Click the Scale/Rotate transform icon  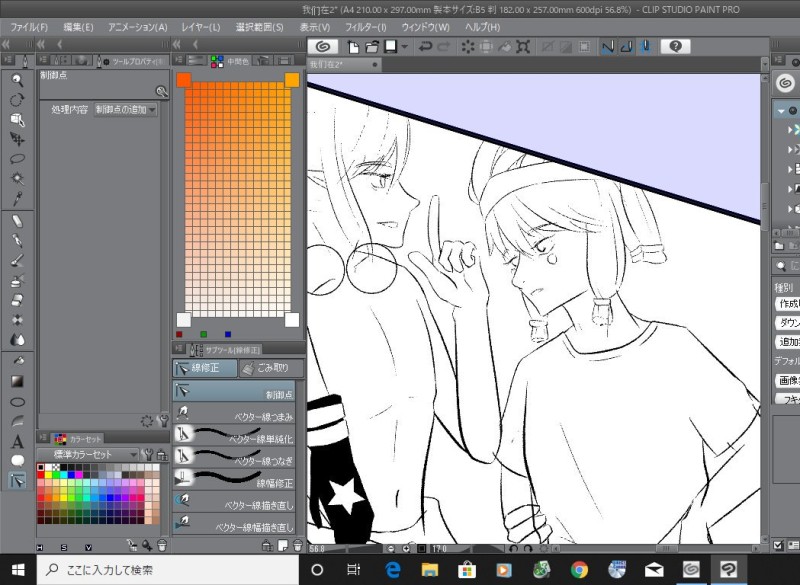coord(523,47)
